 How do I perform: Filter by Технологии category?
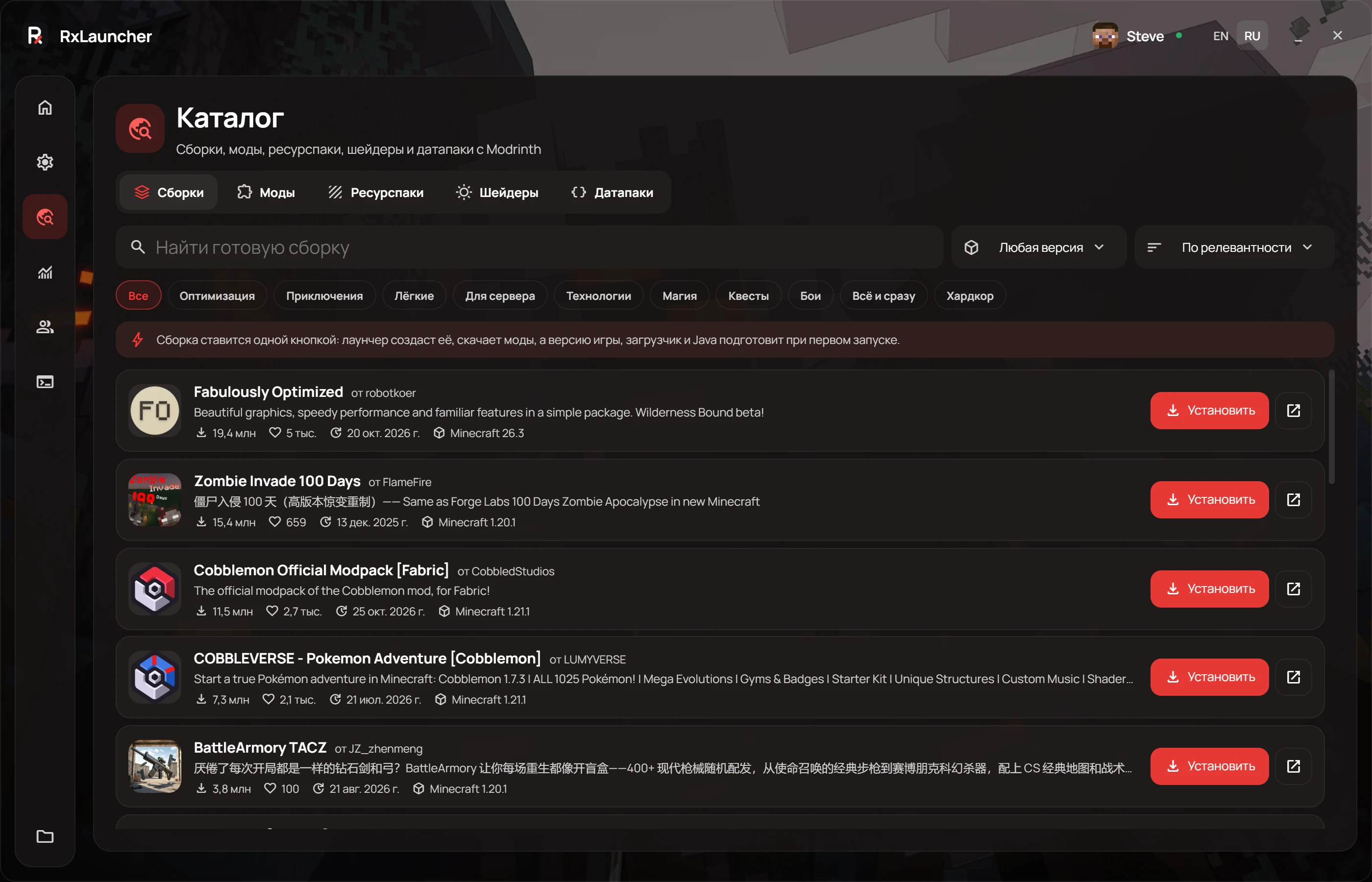tap(598, 295)
